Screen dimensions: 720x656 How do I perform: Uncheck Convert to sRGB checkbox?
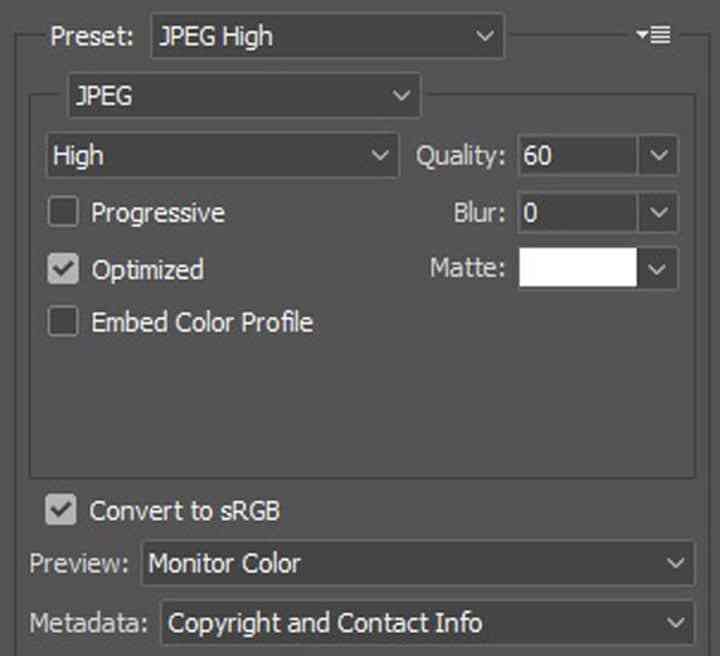pyautogui.click(x=61, y=509)
